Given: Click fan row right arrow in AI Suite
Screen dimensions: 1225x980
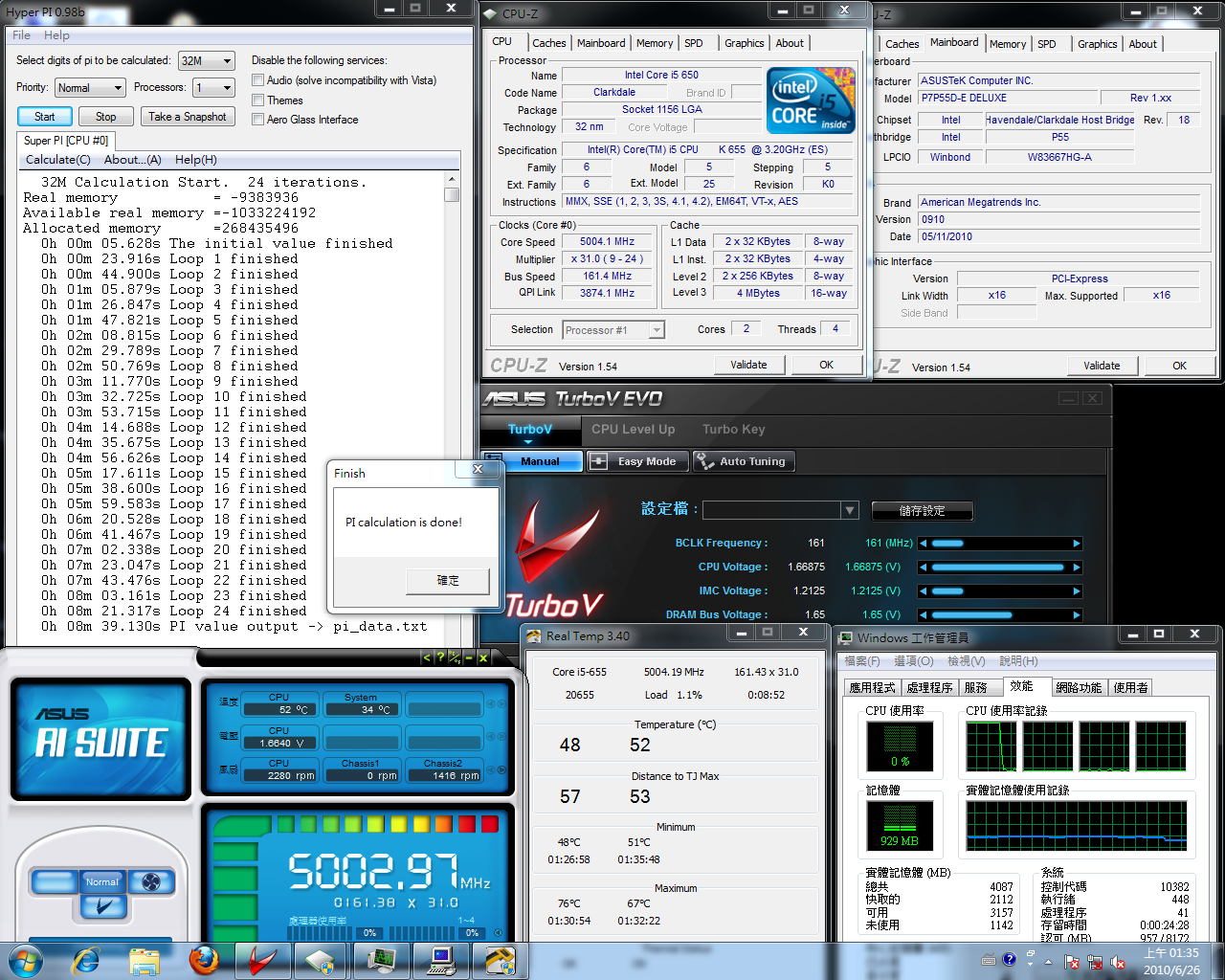Looking at the screenshot, I should [500, 769].
